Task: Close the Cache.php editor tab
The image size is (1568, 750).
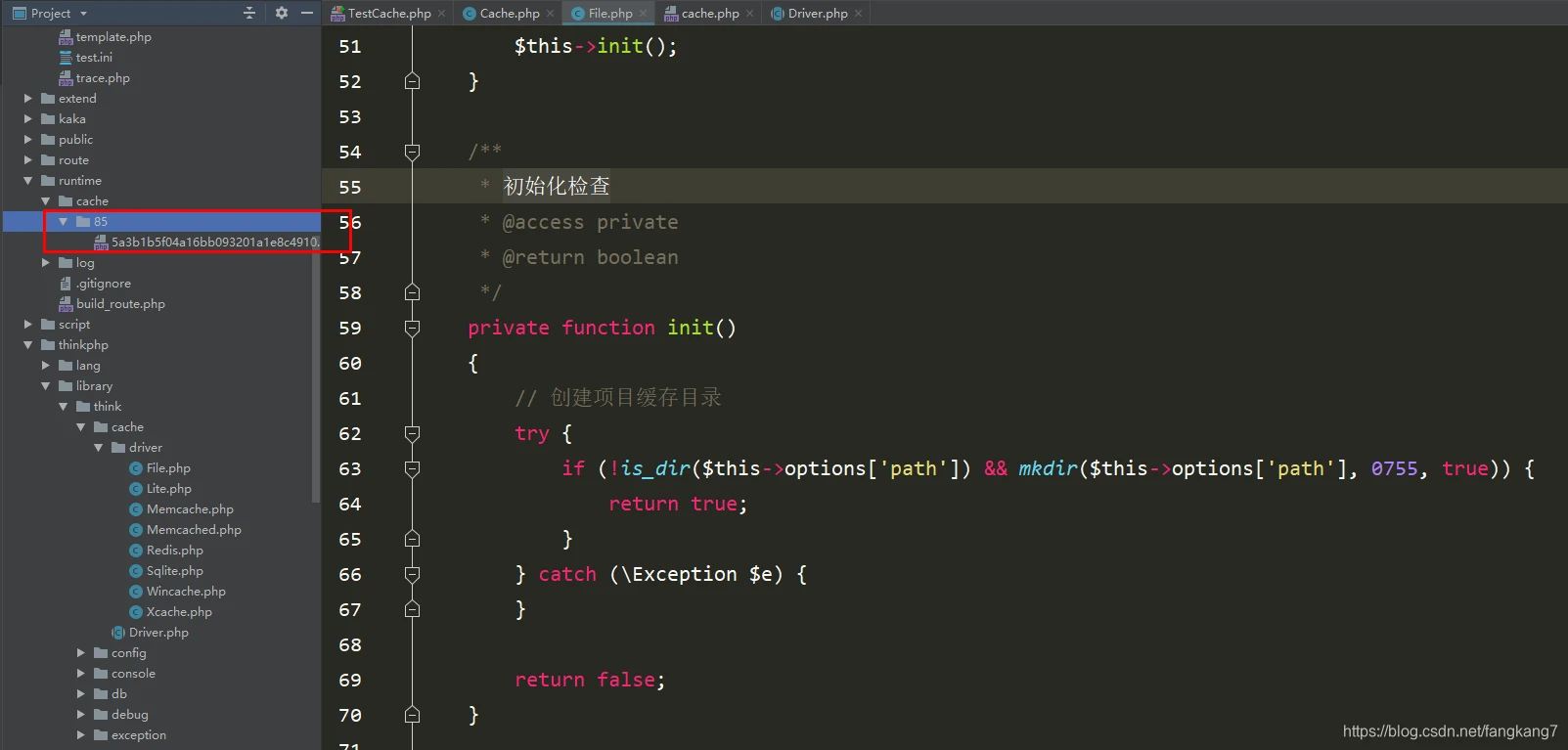Action: click(551, 14)
